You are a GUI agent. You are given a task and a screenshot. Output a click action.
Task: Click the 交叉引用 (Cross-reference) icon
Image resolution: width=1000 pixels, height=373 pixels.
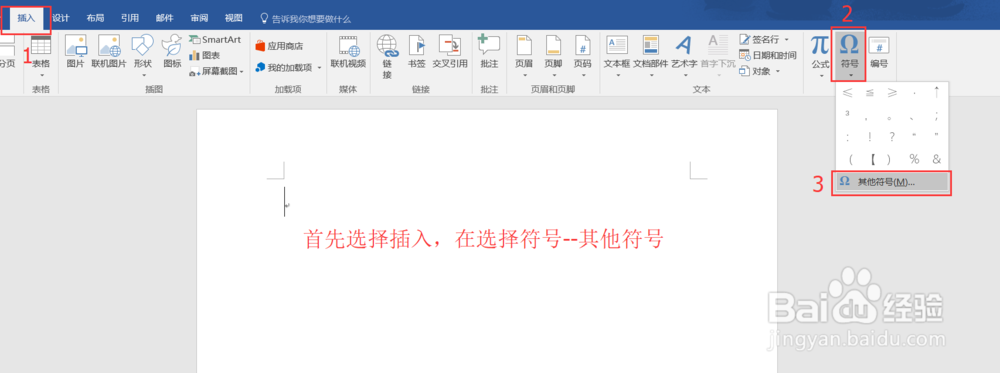click(x=450, y=52)
